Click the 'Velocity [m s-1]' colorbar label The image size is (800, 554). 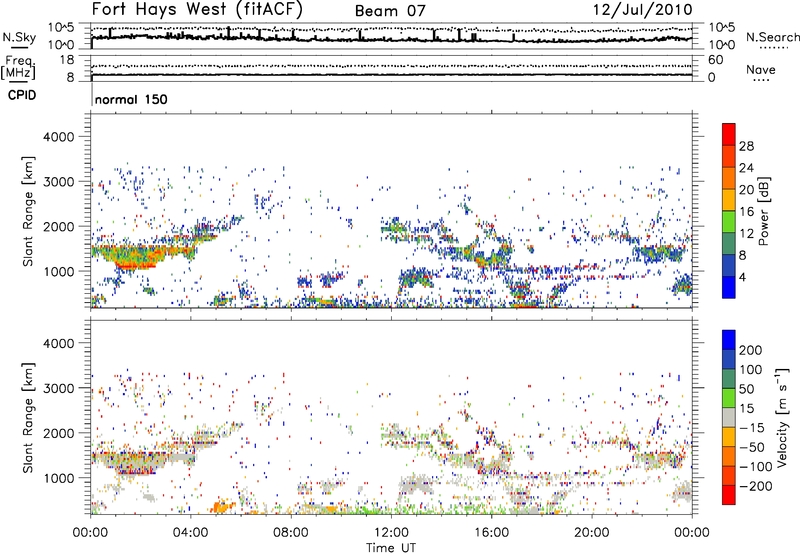(782, 417)
